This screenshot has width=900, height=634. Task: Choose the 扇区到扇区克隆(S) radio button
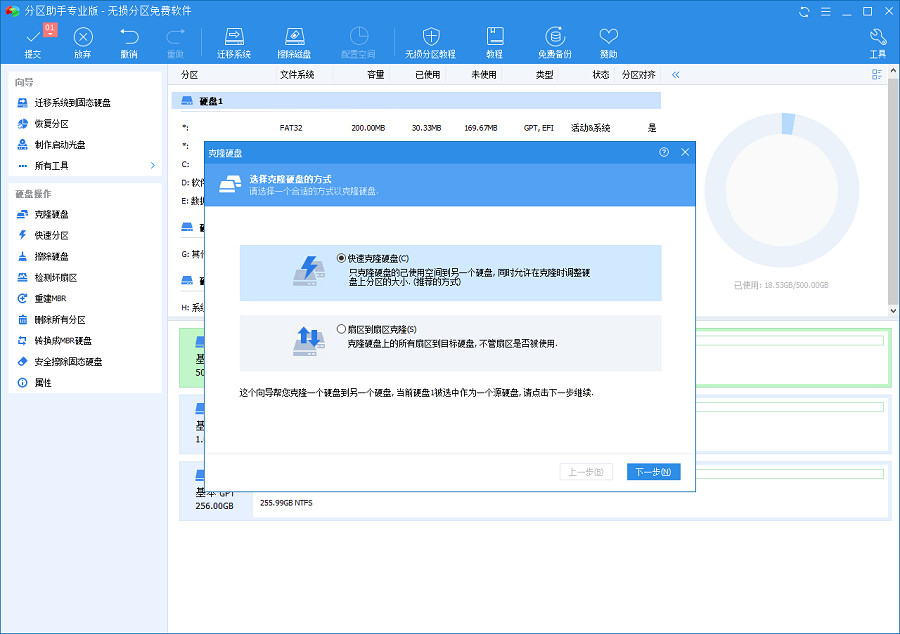[x=342, y=329]
